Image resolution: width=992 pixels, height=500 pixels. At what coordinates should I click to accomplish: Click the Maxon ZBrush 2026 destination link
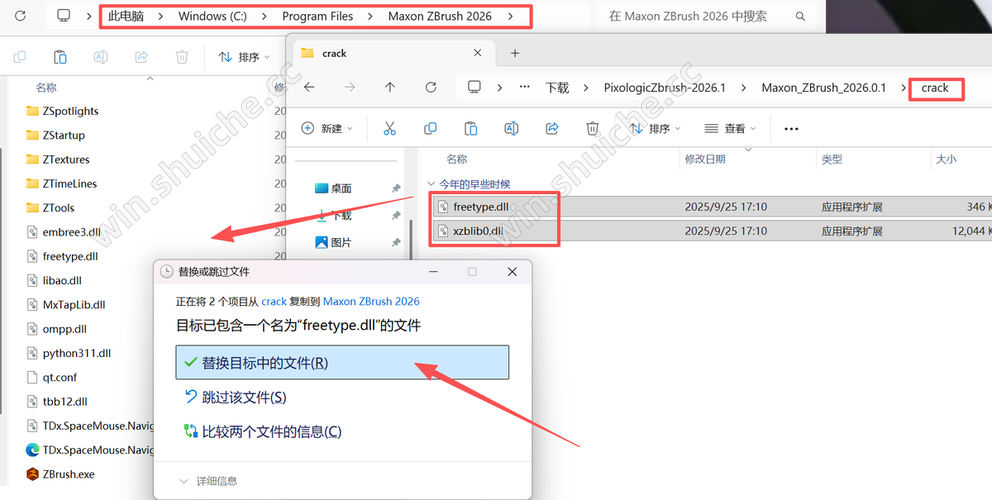tap(371, 301)
